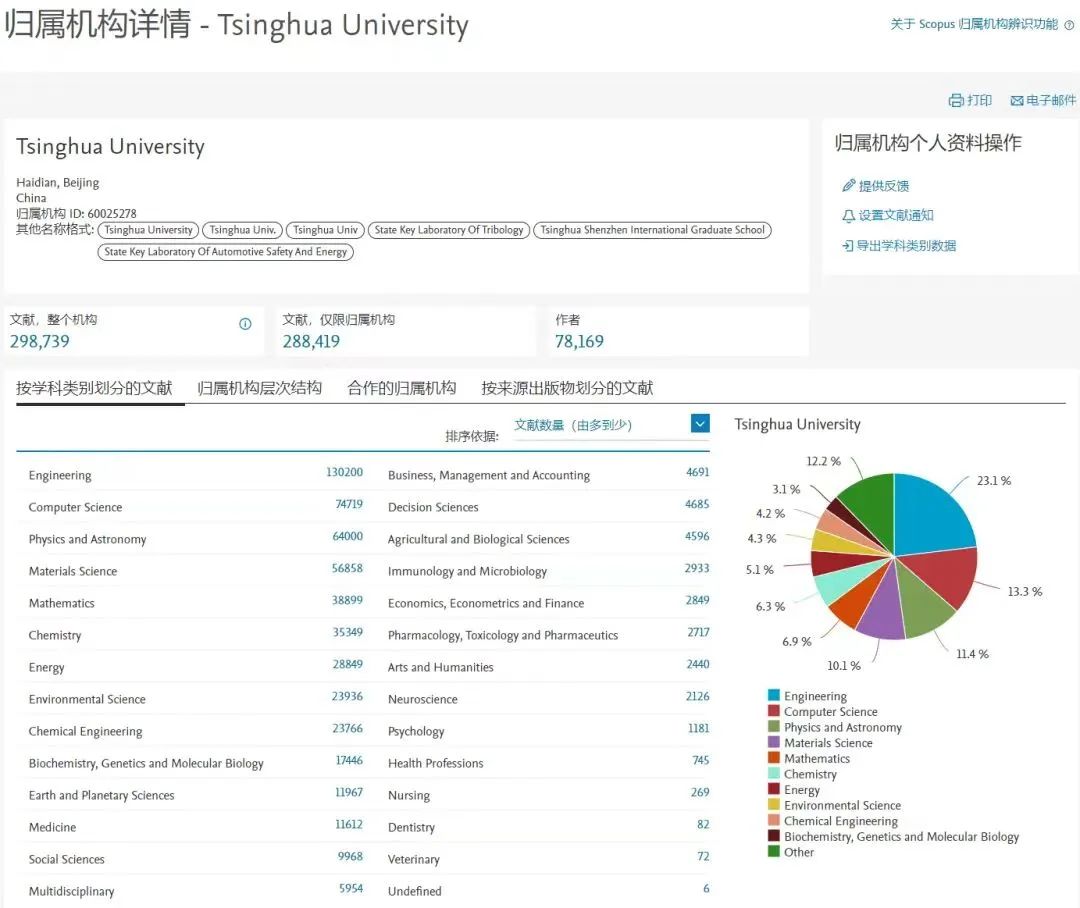This screenshot has width=1080, height=908.
Task: Click the Chemistry legend swatch
Action: click(x=773, y=773)
